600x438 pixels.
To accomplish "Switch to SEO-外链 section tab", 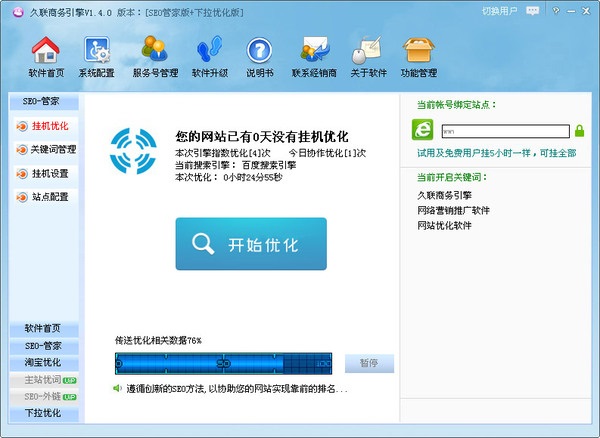I will 44,397.
